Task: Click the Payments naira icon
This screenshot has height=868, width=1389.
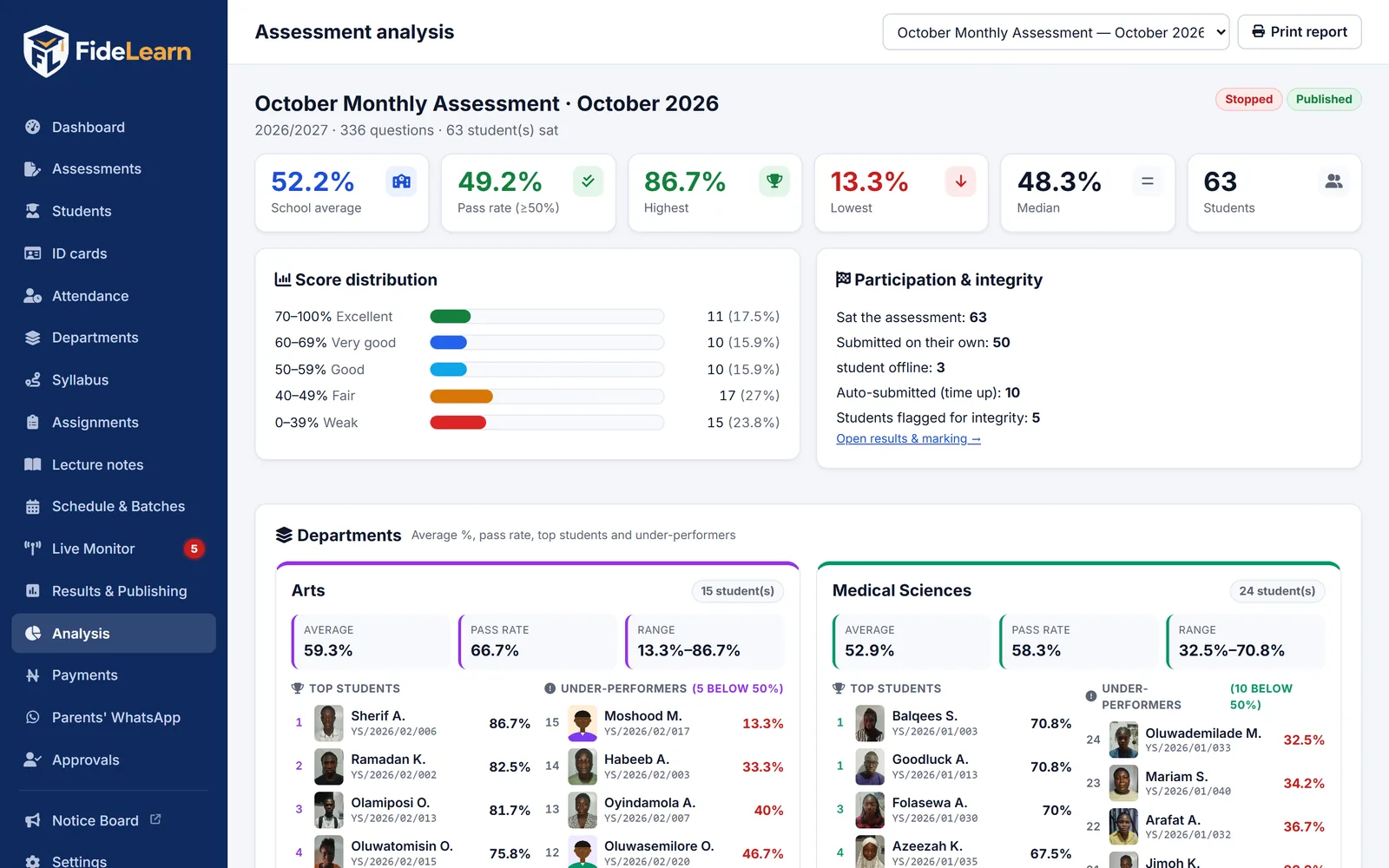Action: pyautogui.click(x=33, y=675)
